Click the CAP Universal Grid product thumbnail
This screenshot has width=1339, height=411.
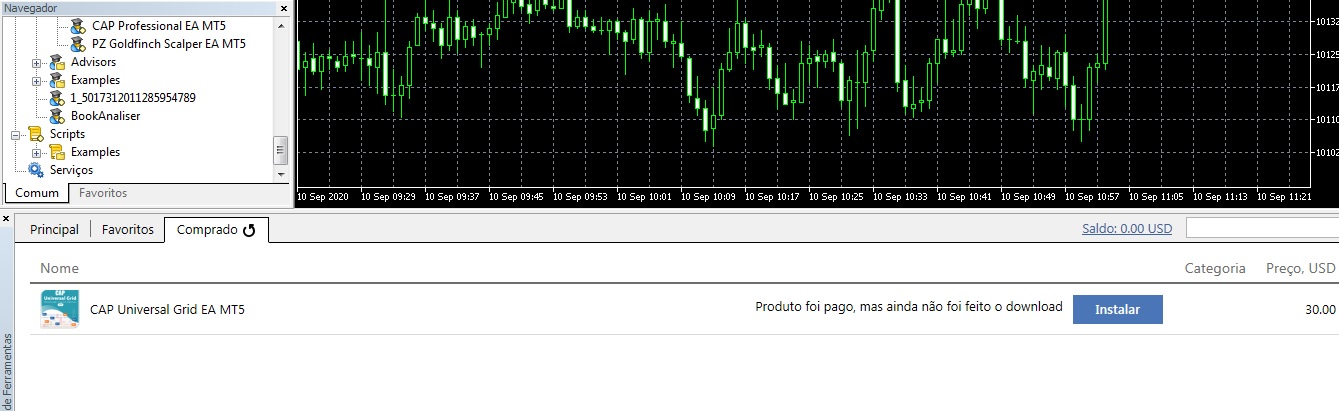tap(60, 309)
